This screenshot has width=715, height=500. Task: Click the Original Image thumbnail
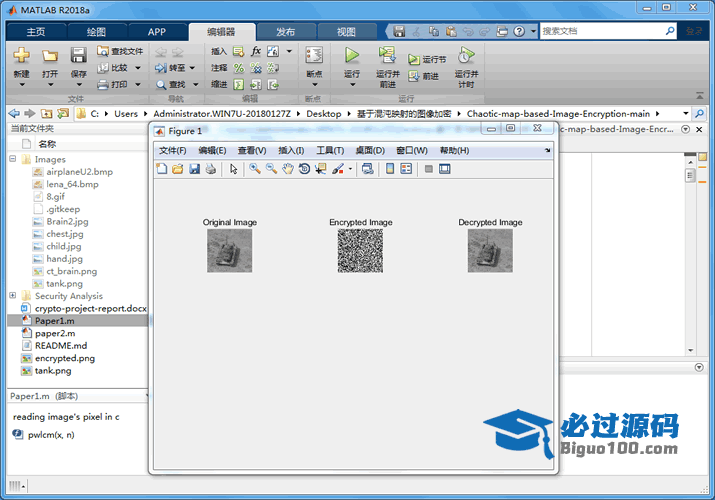[229, 251]
